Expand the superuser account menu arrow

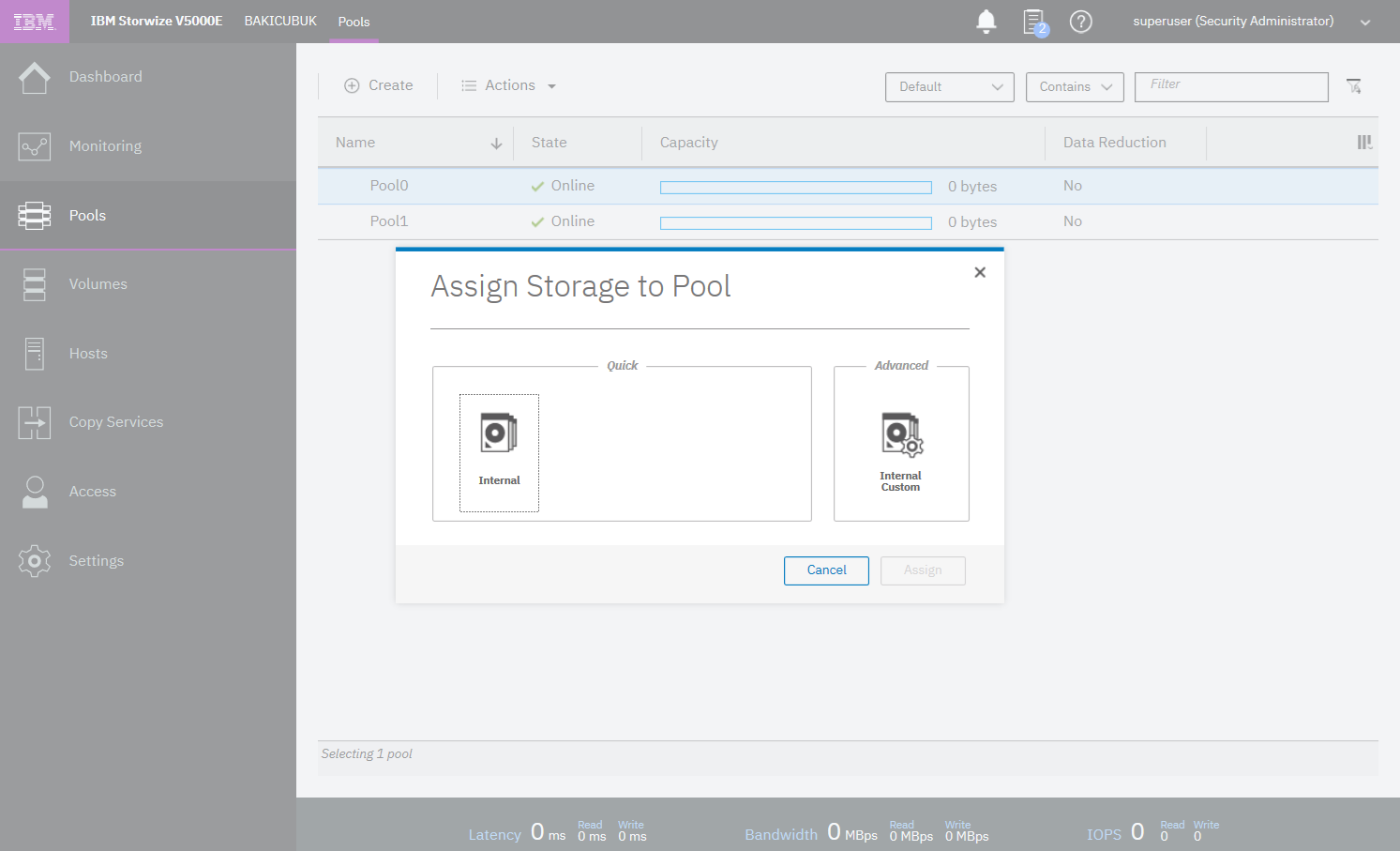click(x=1365, y=23)
